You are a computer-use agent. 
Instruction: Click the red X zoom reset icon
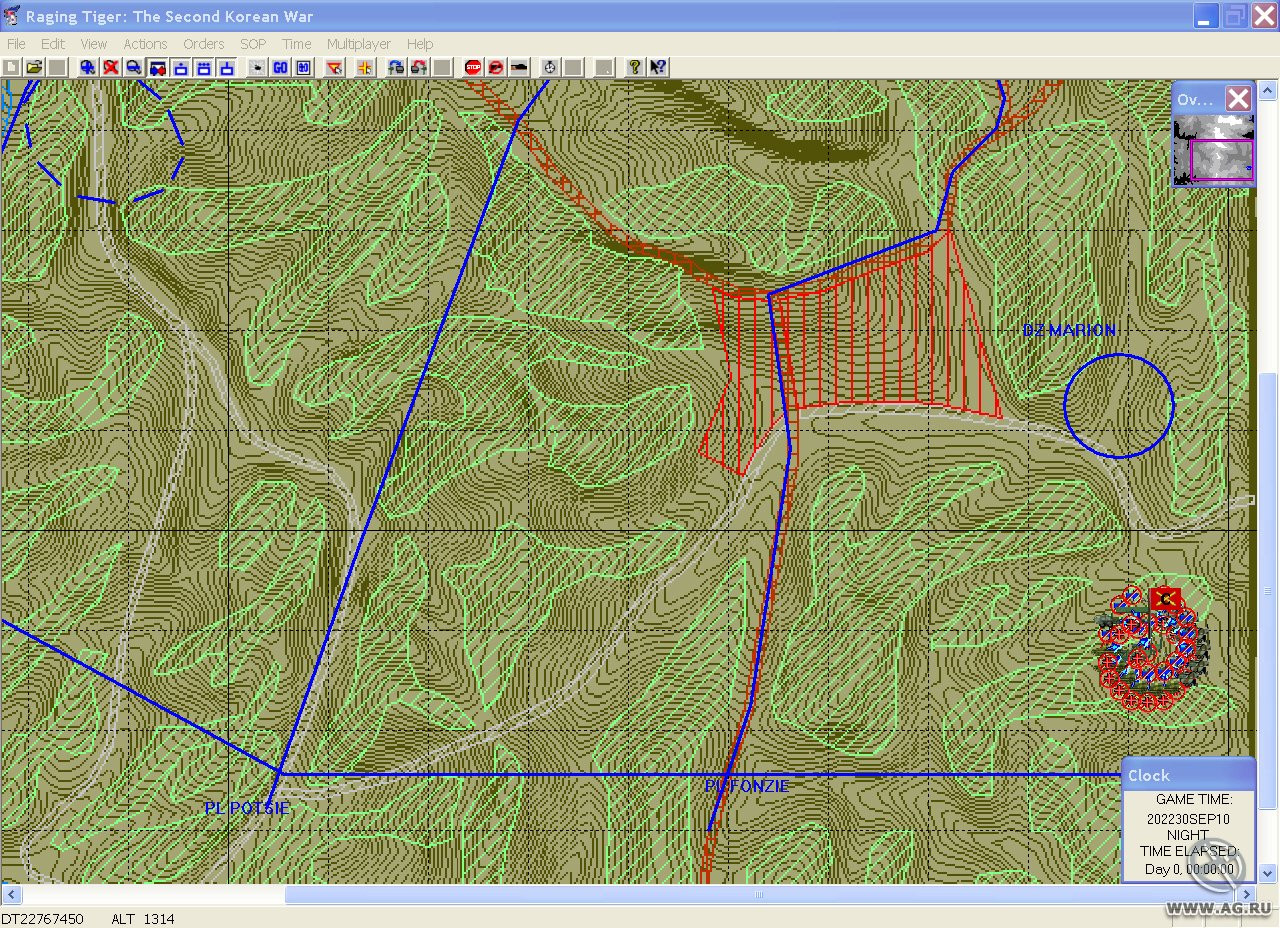point(111,67)
